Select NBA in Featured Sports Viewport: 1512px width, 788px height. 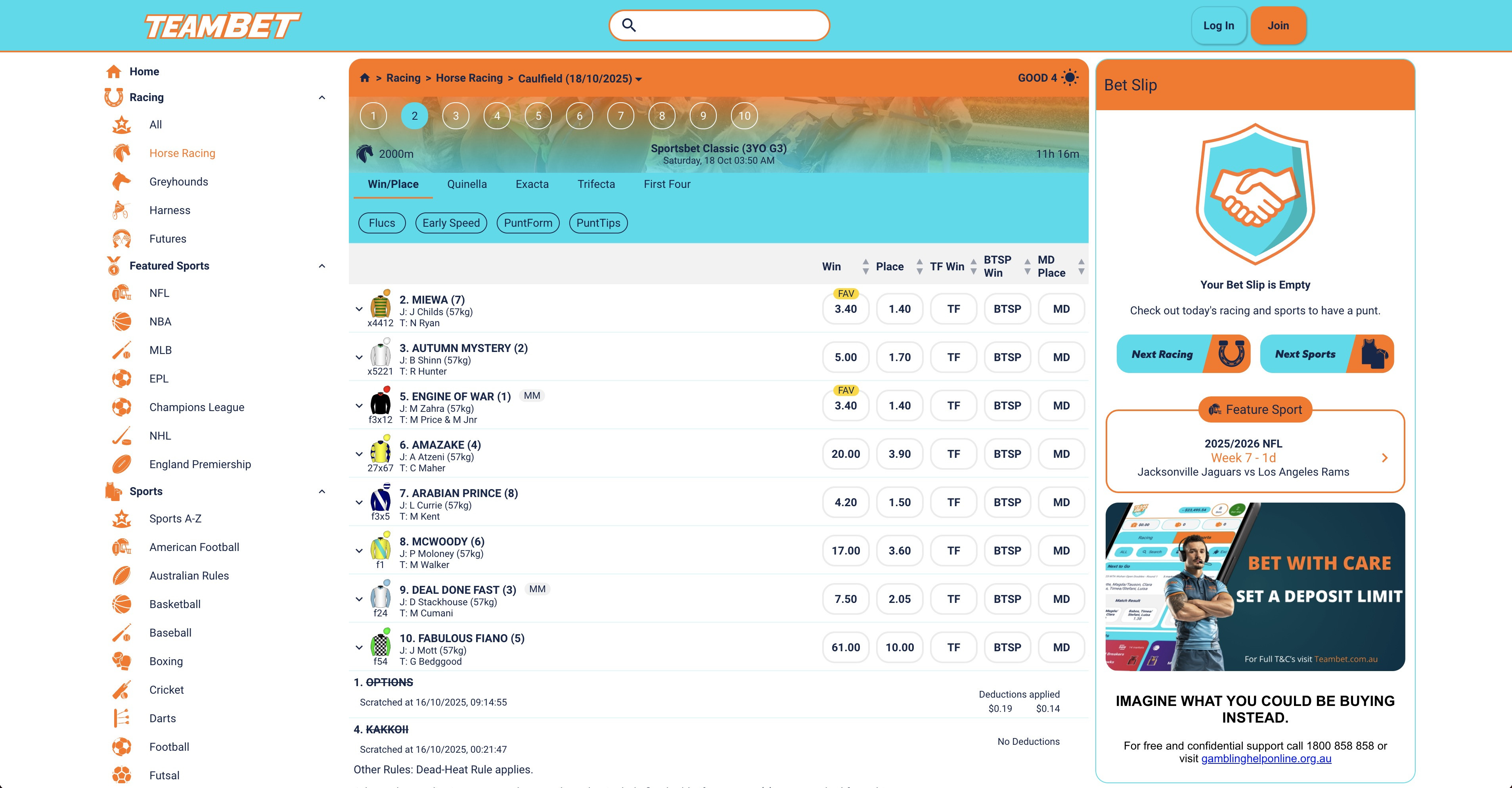pyautogui.click(x=160, y=321)
